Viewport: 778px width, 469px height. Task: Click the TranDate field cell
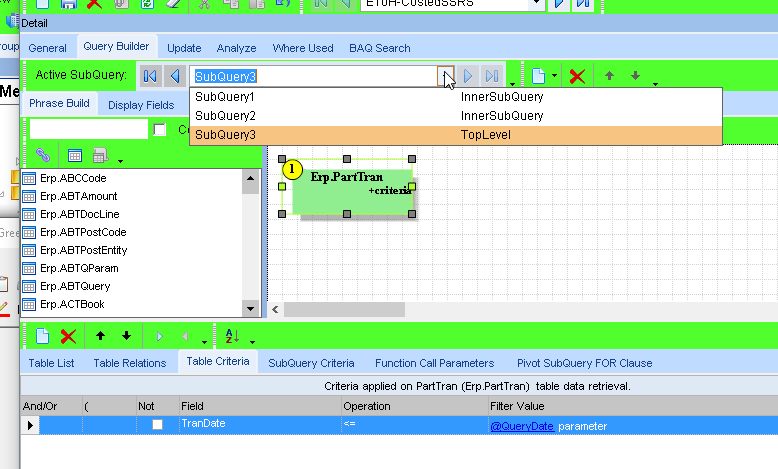click(260, 424)
